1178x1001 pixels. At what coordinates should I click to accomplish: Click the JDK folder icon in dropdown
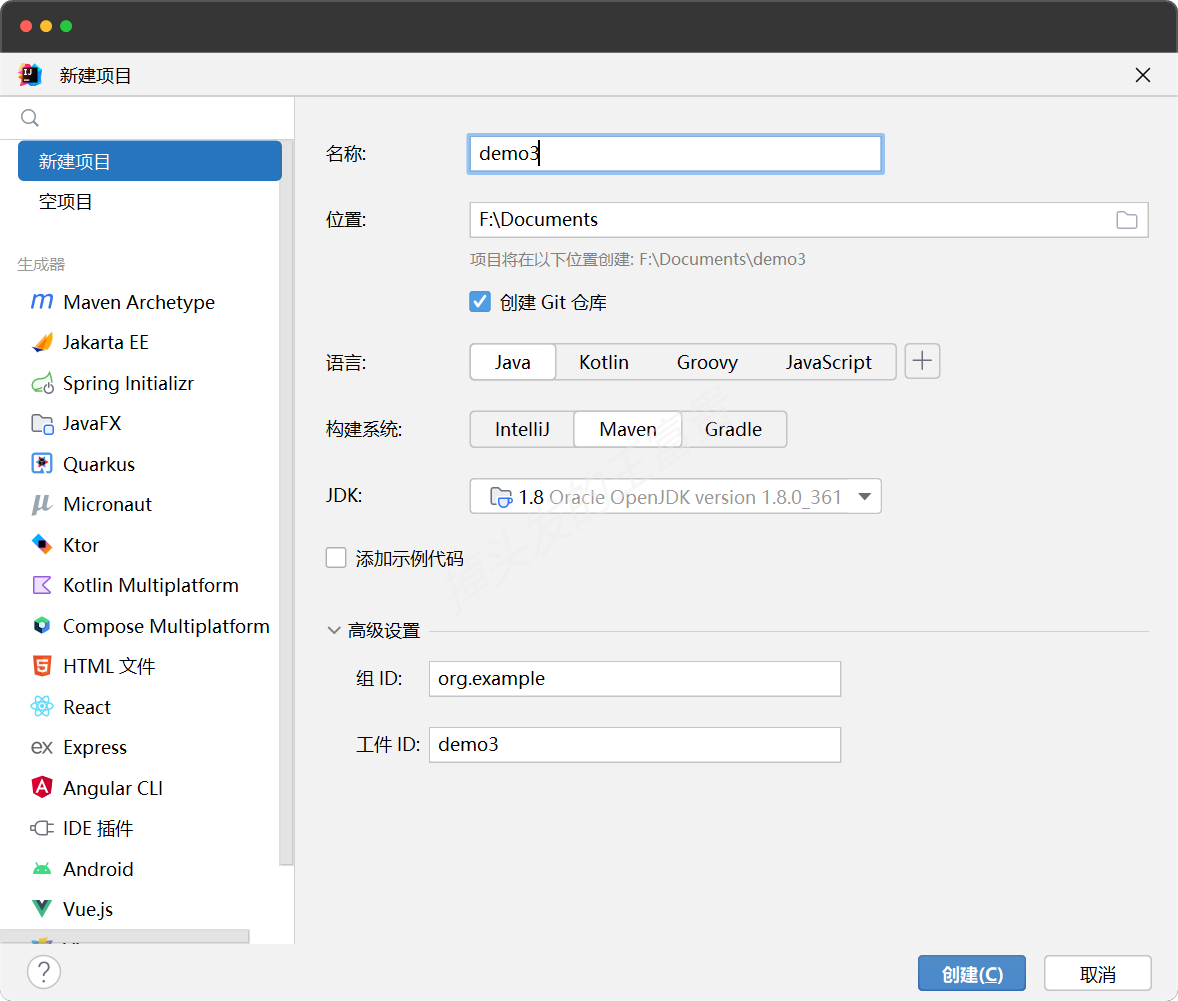click(500, 497)
